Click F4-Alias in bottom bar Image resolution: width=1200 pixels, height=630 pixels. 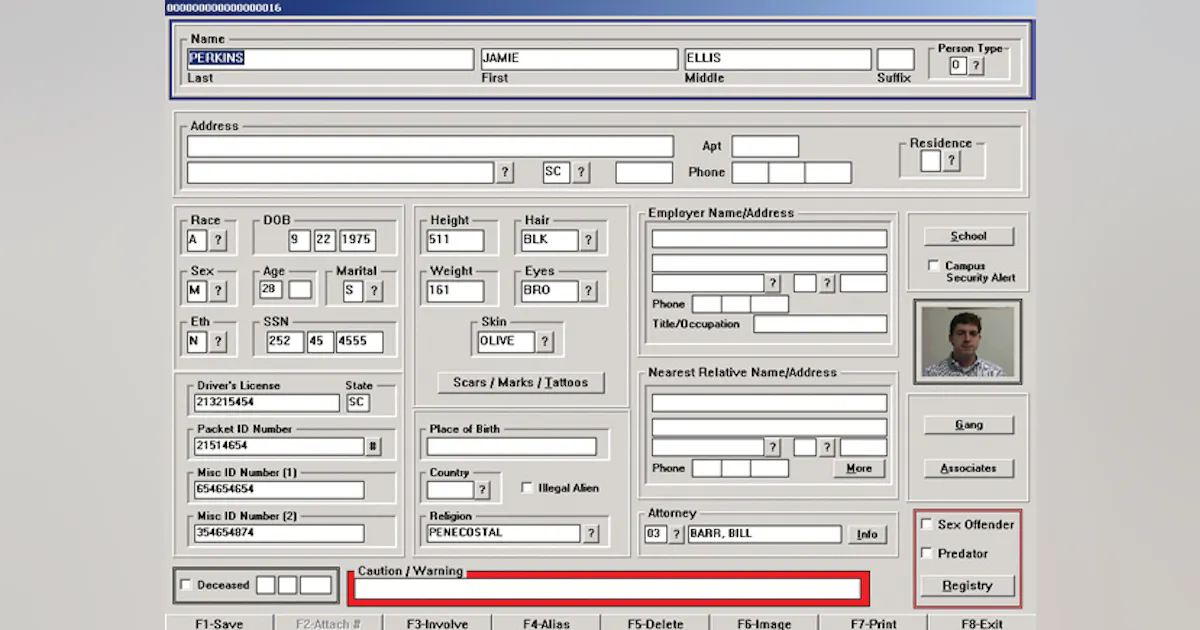(x=546, y=623)
